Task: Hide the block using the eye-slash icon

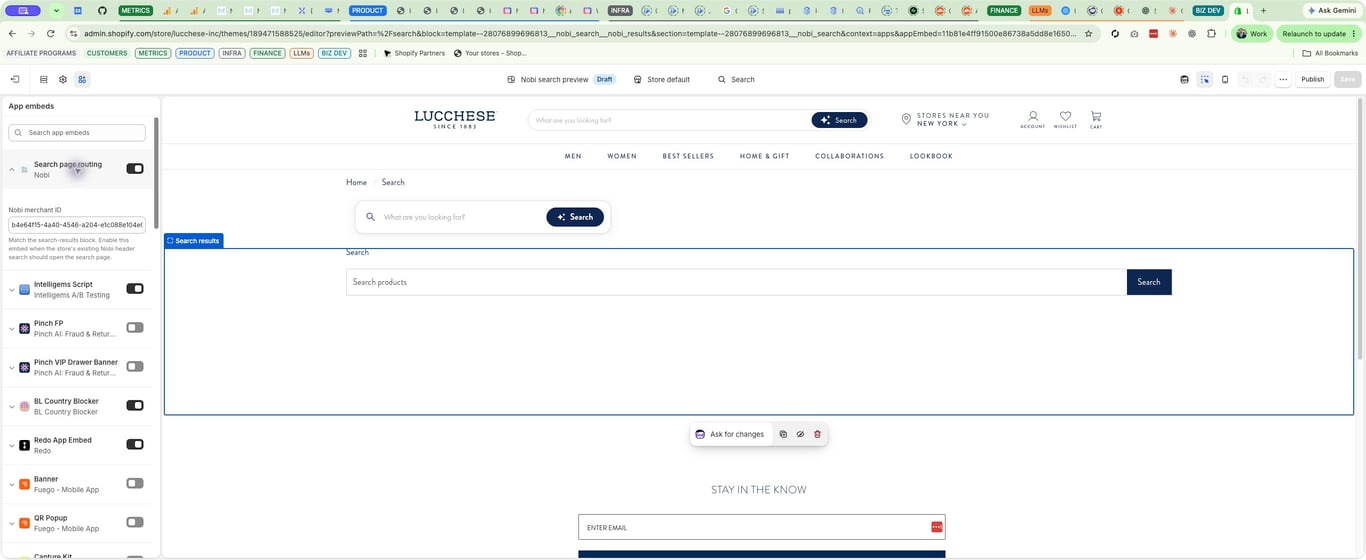Action: [x=800, y=434]
